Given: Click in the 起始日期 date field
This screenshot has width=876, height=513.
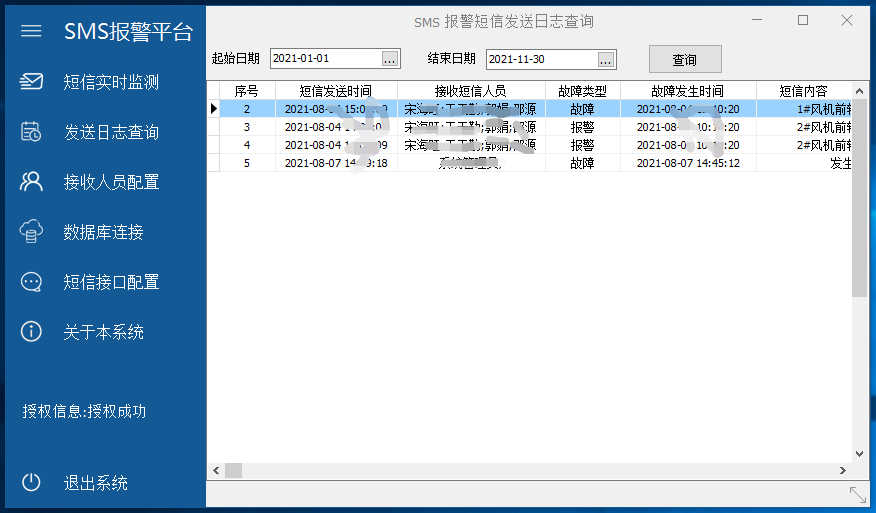Looking at the screenshot, I should pyautogui.click(x=324, y=60).
